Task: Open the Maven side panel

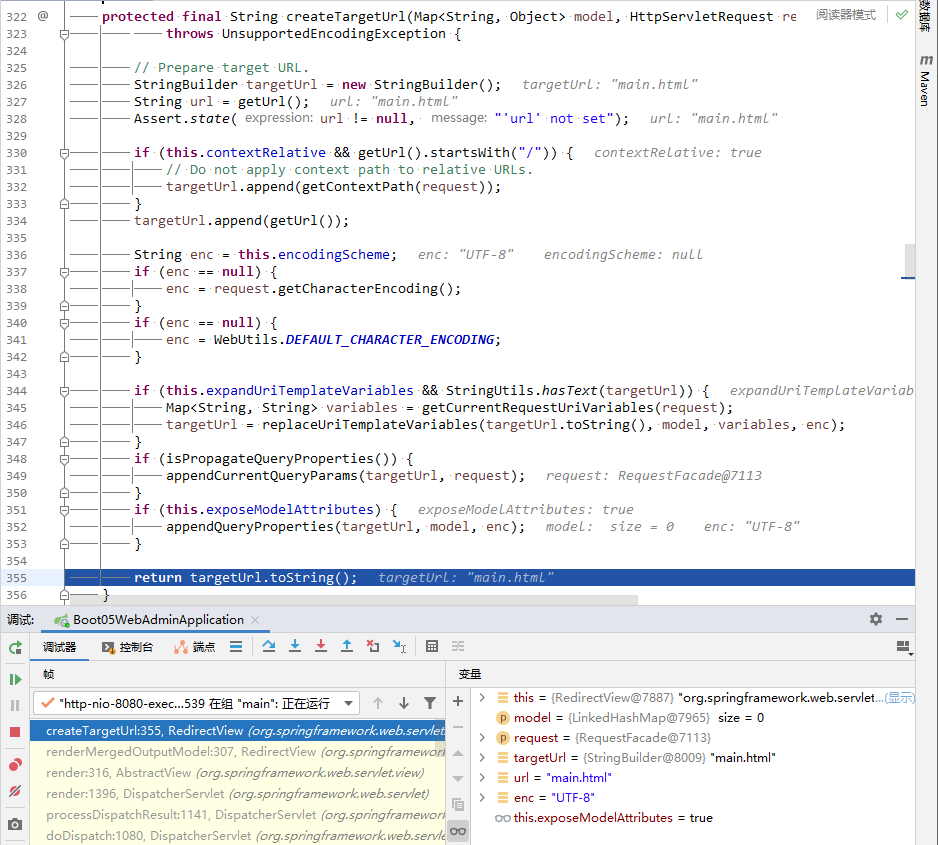Action: coord(925,81)
